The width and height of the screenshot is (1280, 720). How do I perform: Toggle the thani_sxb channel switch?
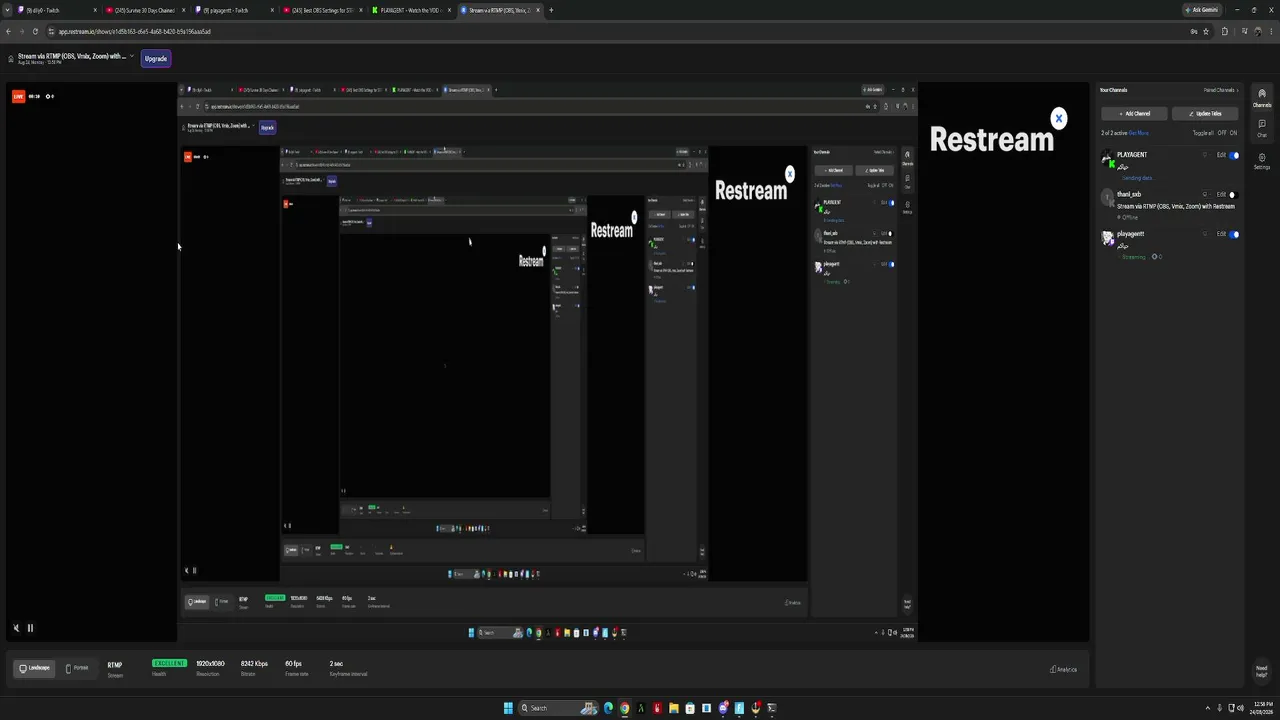click(x=1234, y=194)
